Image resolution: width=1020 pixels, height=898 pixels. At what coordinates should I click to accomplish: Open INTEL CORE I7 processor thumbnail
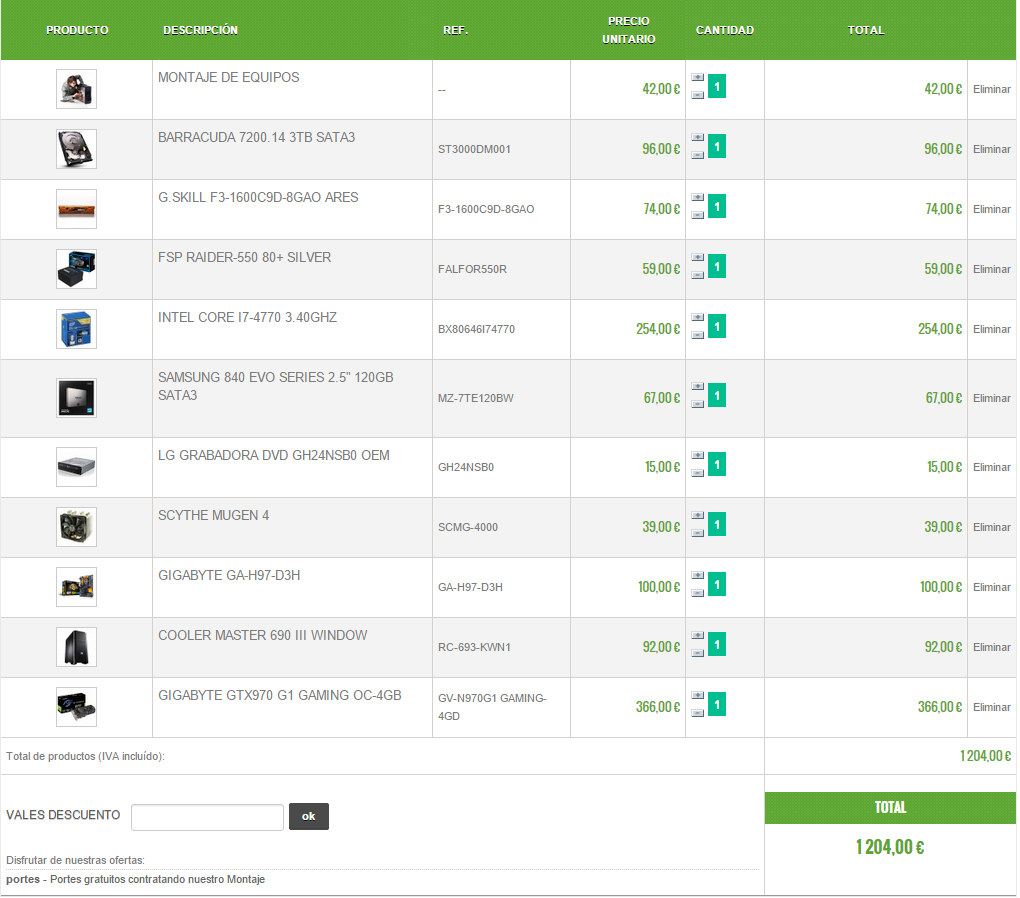click(76, 329)
